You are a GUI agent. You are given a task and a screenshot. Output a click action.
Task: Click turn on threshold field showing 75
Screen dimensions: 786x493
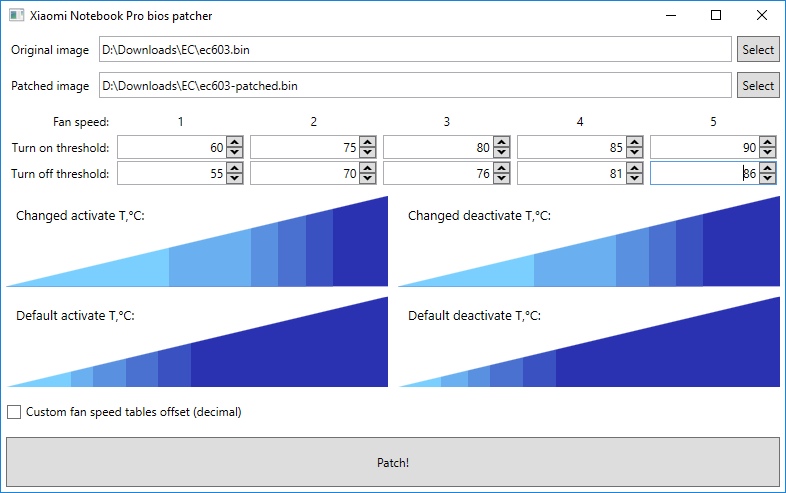click(x=305, y=147)
